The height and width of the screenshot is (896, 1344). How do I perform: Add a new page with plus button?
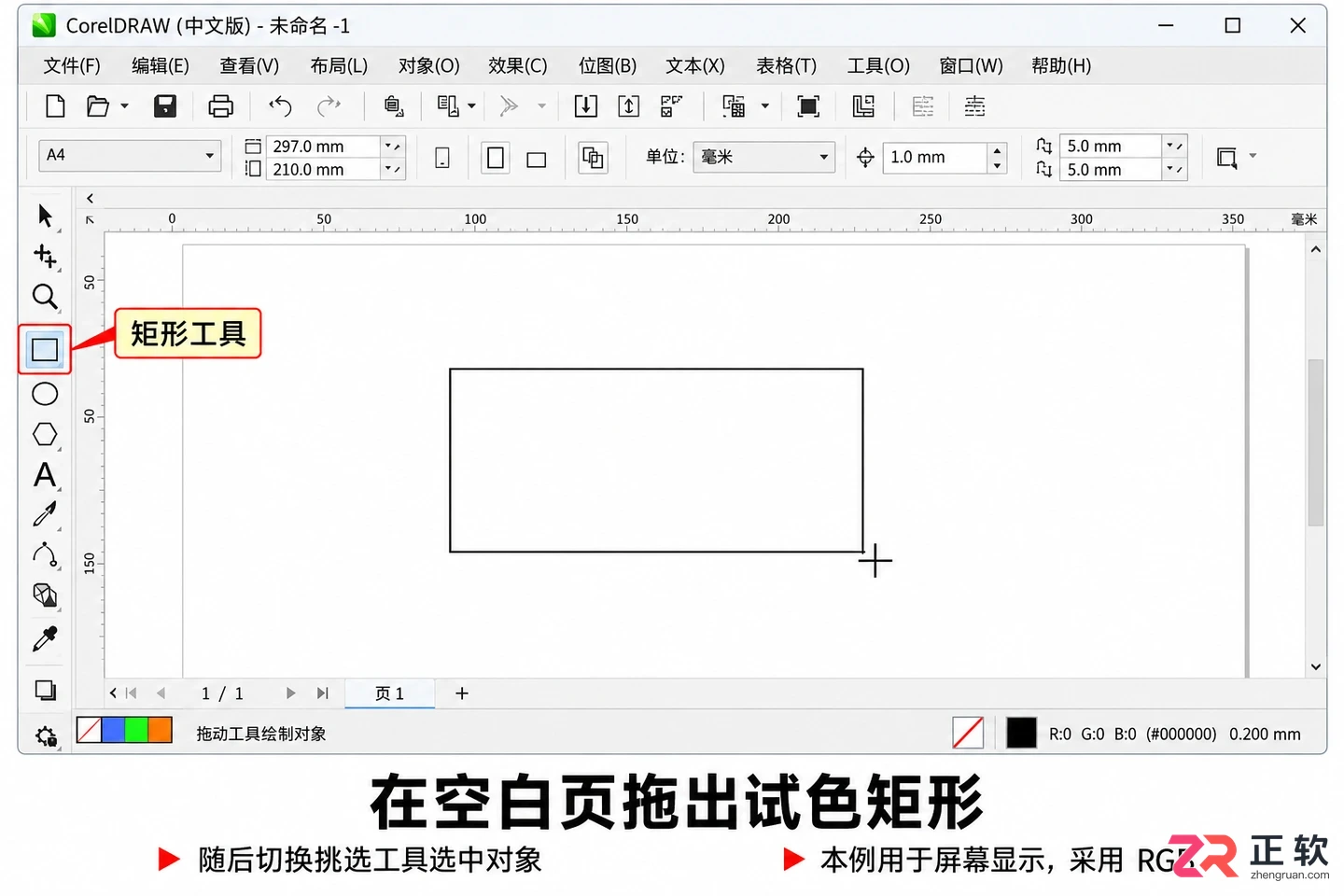tap(461, 693)
